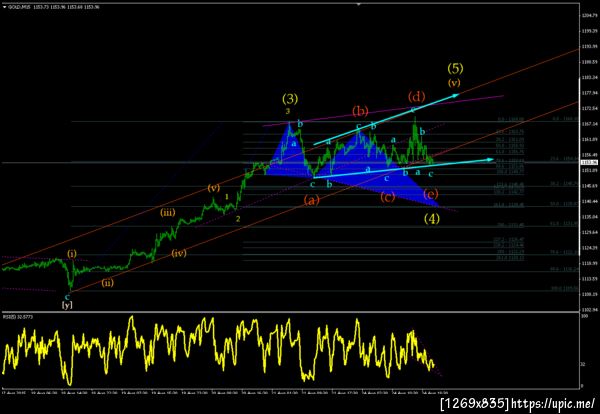The image size is (600, 414).
Task: Select the lower cyan arrow trendline object
Action: click(x=403, y=168)
